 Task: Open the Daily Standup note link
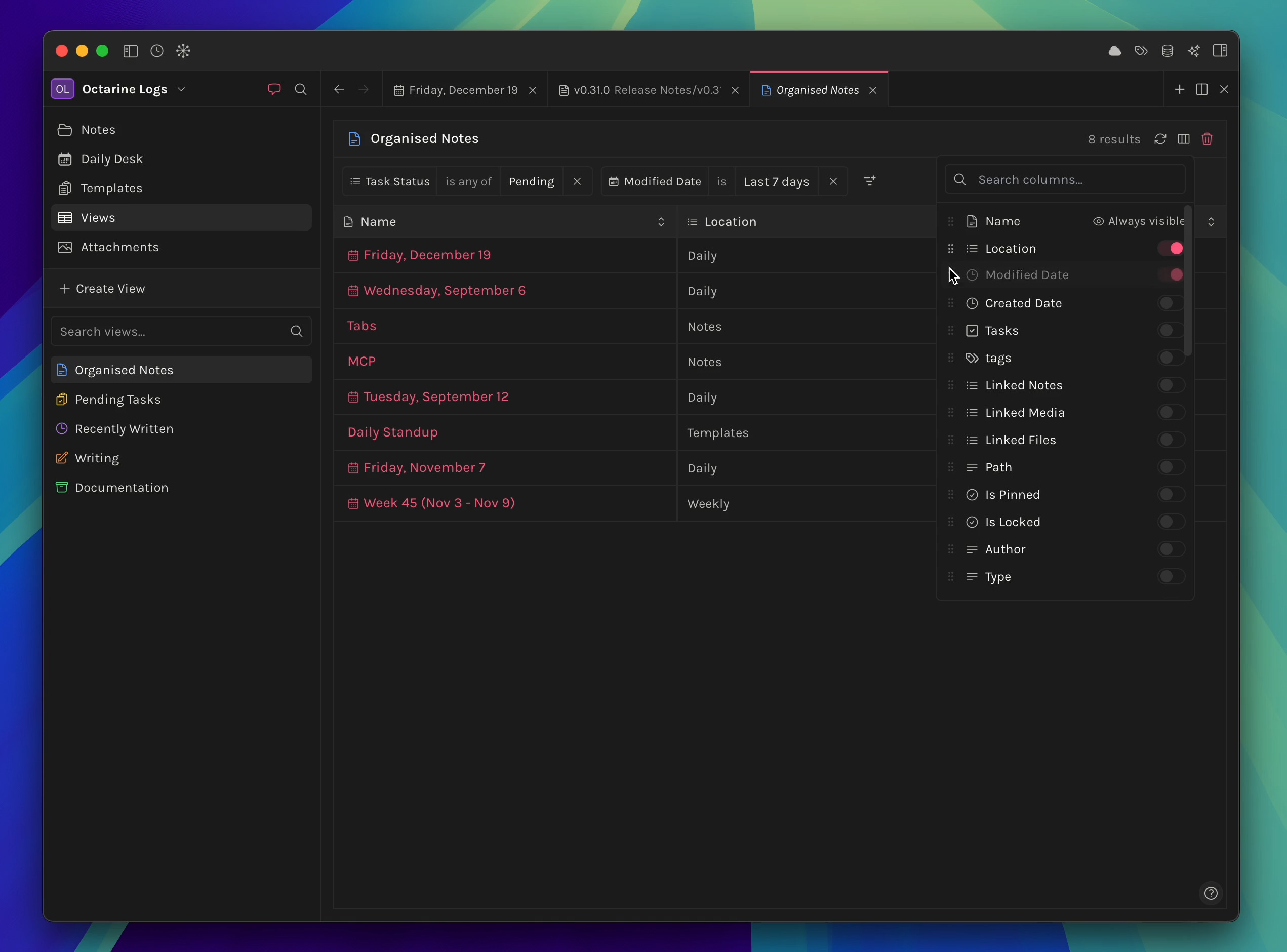click(x=392, y=432)
